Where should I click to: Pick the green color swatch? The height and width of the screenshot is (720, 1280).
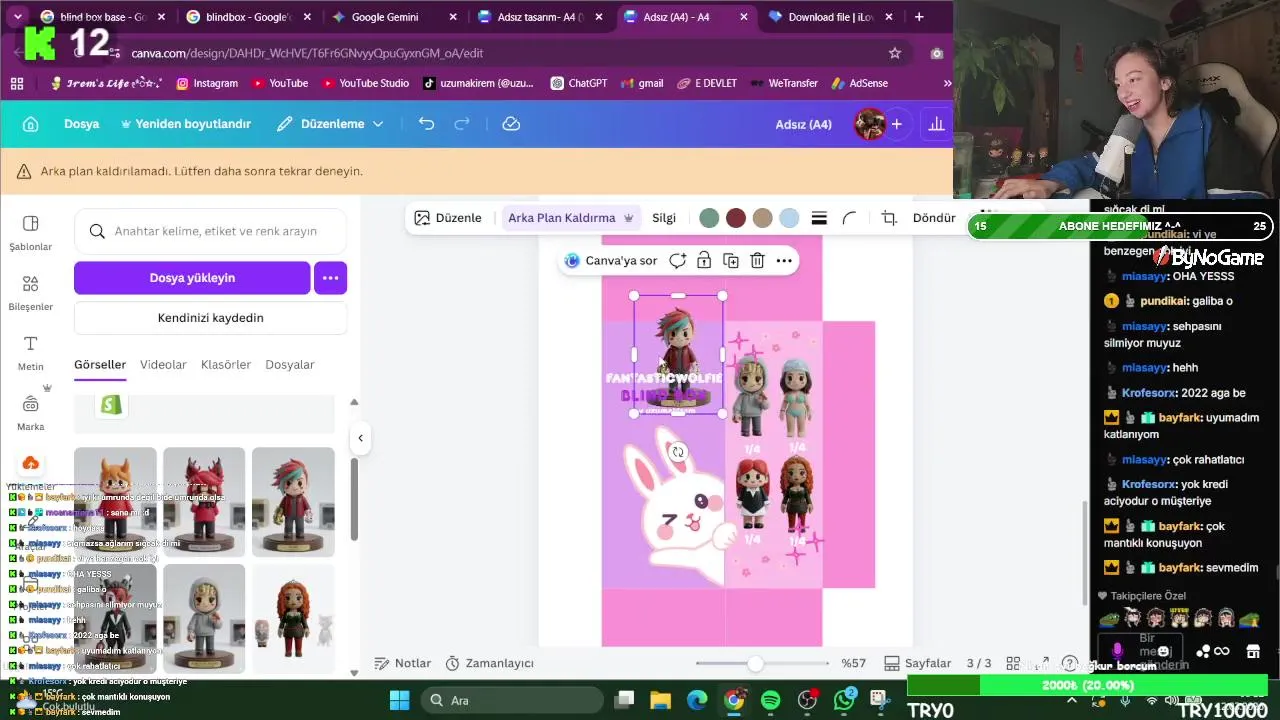click(x=709, y=218)
